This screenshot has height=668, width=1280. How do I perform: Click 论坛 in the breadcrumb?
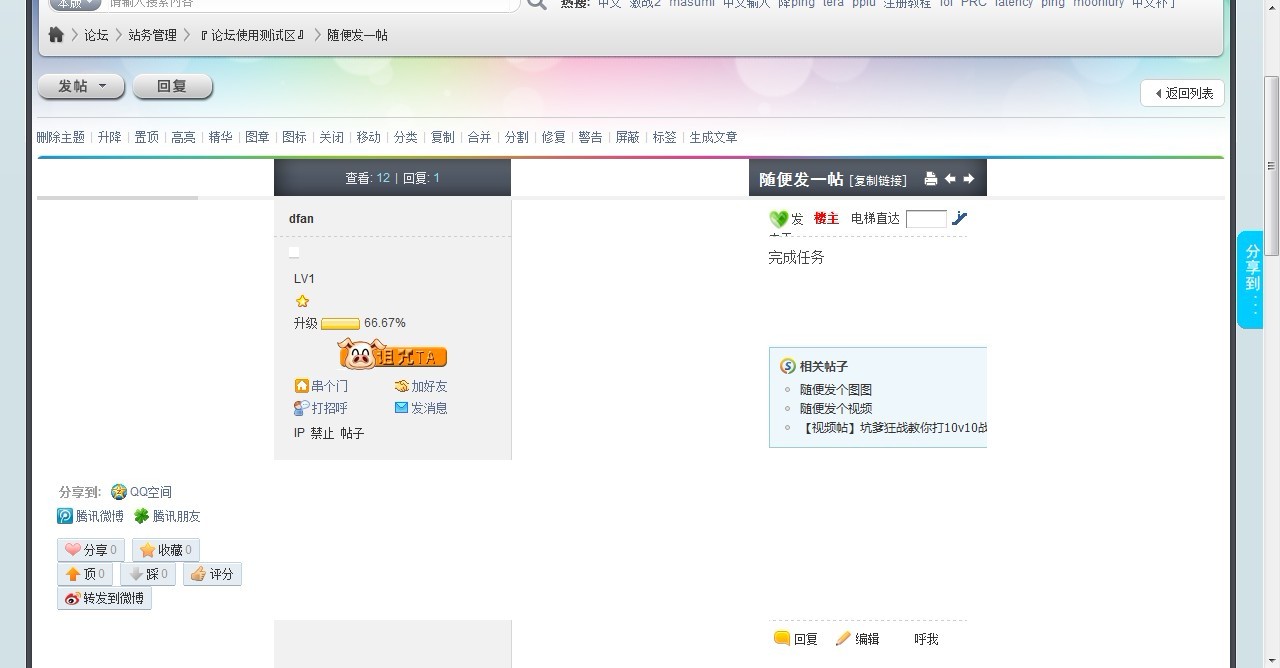tap(96, 35)
